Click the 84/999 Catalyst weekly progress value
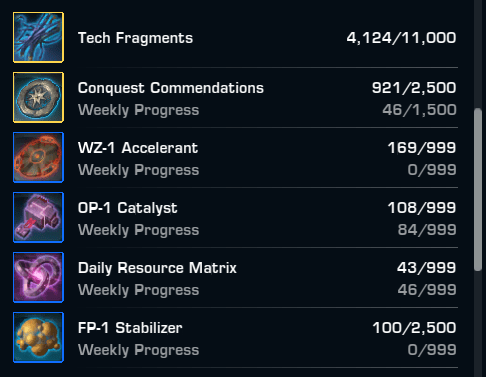This screenshot has height=377, width=486. (x=427, y=230)
